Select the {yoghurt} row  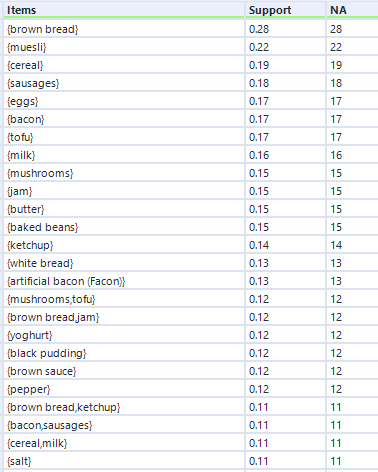191,335
